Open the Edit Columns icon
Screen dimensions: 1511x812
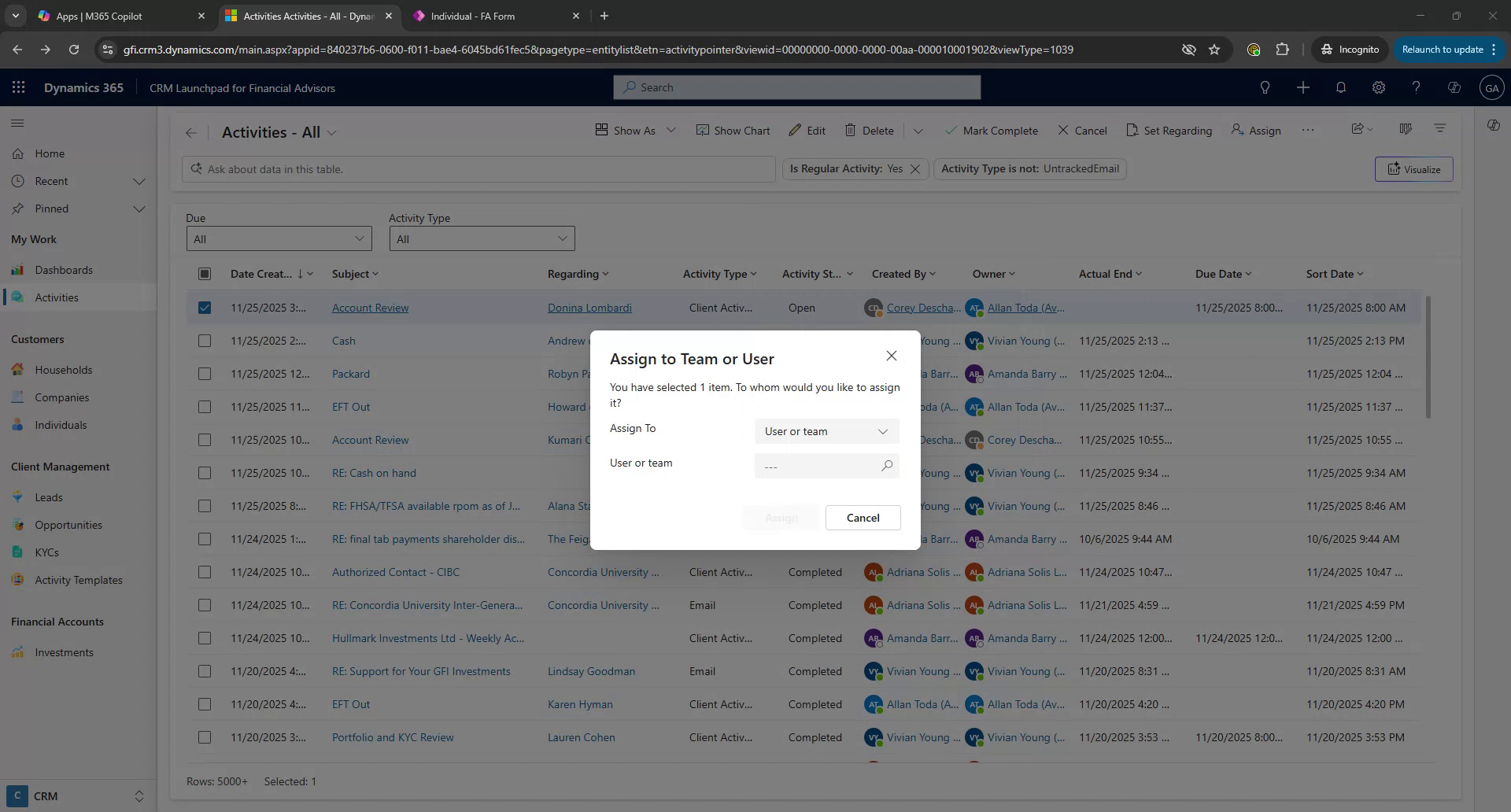(x=1406, y=129)
